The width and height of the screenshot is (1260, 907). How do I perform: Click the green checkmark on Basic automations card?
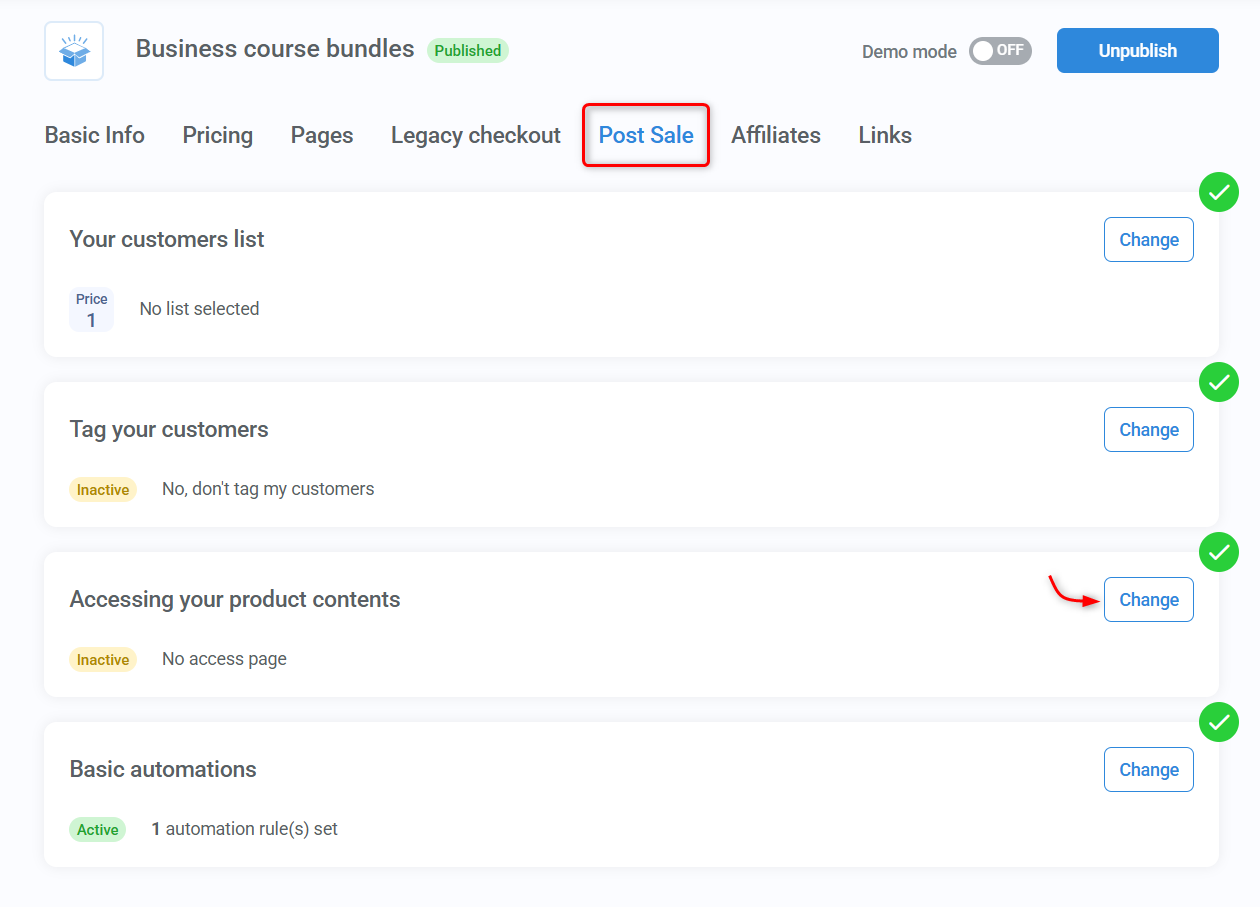[1219, 722]
